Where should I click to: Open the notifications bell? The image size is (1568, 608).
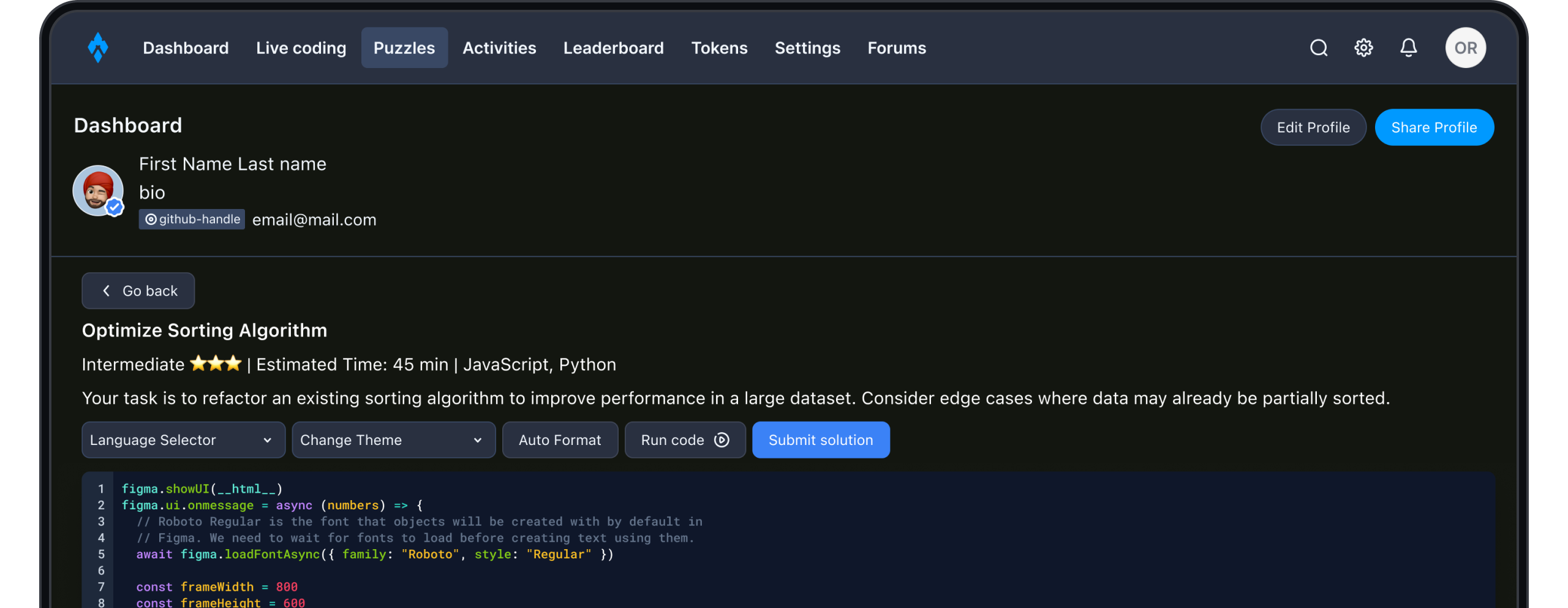(x=1408, y=48)
